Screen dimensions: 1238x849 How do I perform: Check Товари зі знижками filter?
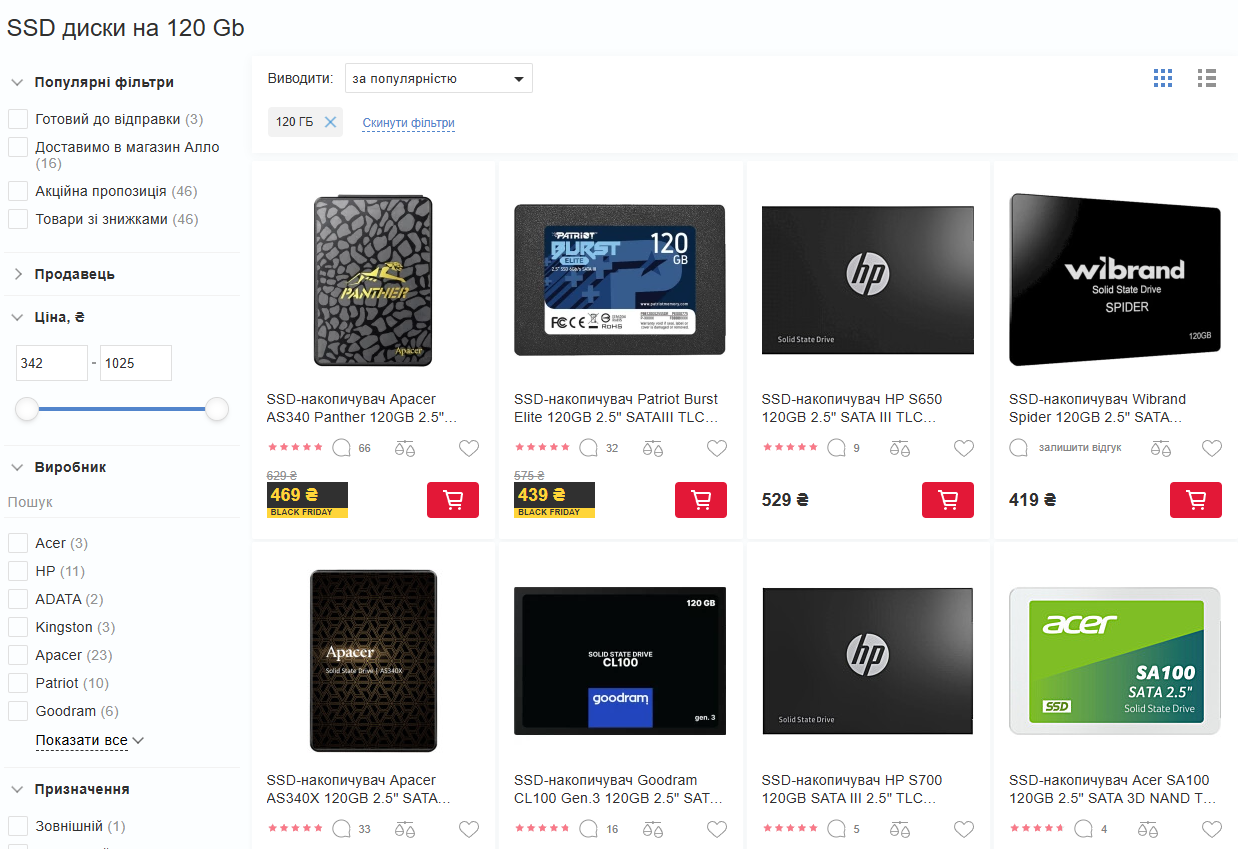coord(18,219)
